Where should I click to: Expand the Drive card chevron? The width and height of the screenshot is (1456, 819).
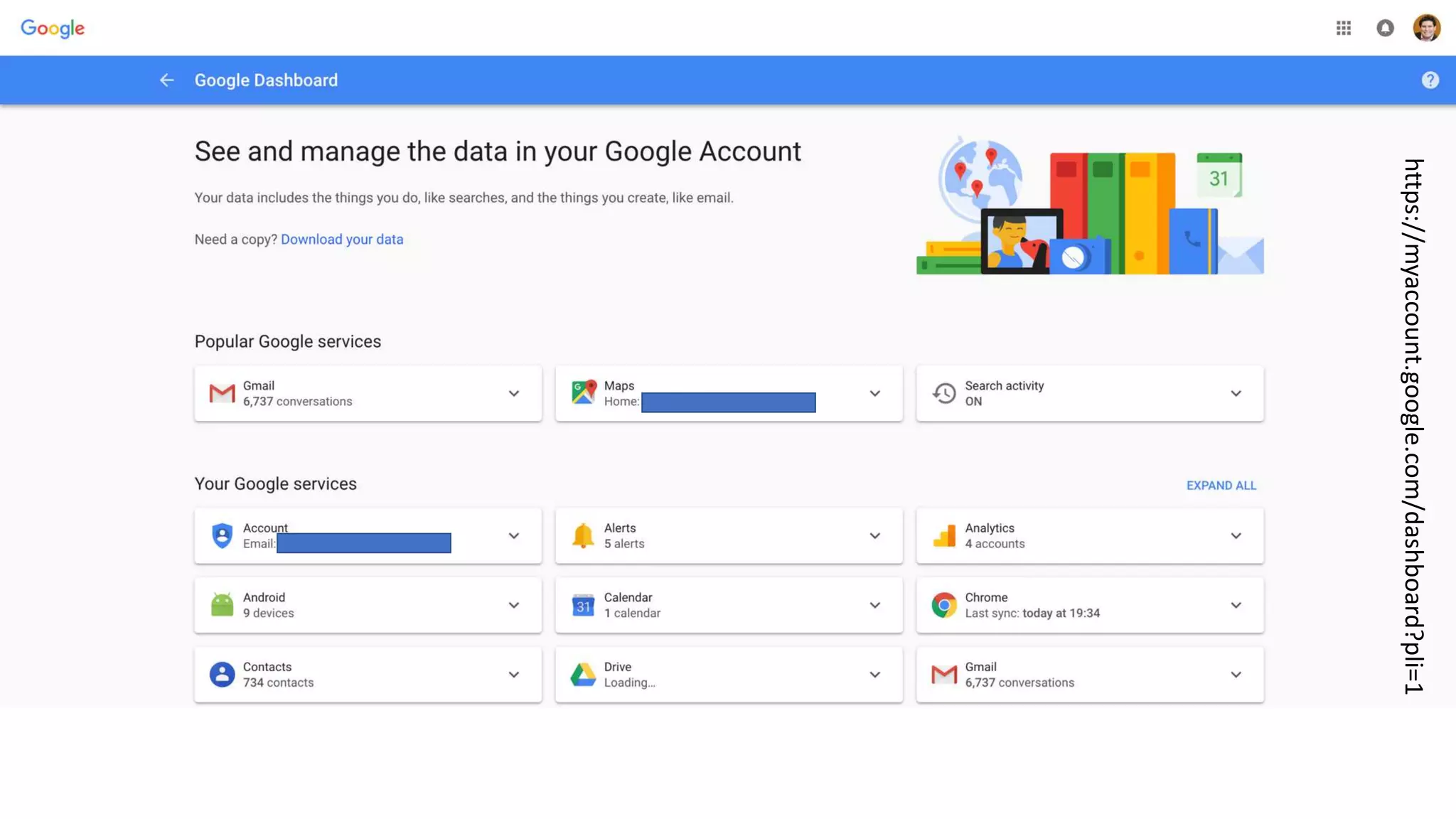874,675
